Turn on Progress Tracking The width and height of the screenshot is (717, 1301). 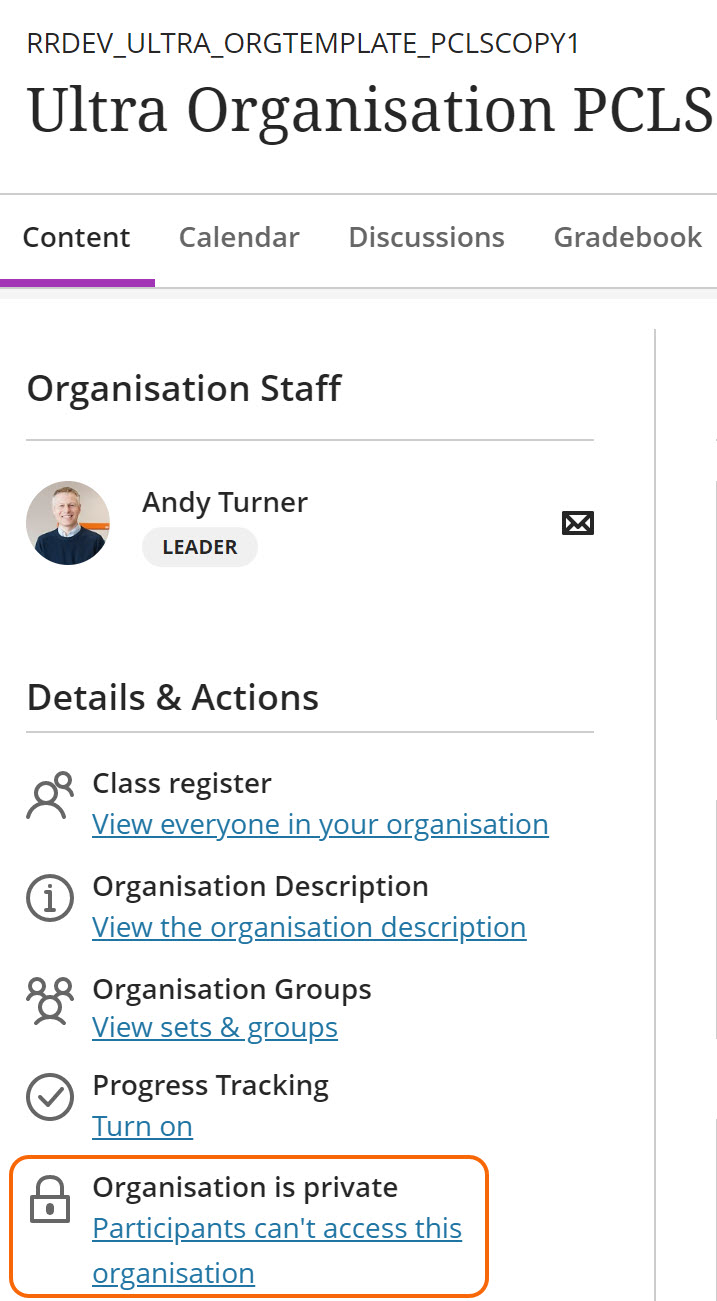click(142, 1126)
